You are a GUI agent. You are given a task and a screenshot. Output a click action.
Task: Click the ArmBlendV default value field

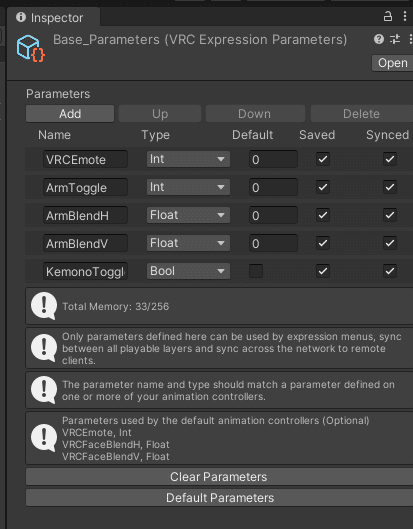[273, 243]
